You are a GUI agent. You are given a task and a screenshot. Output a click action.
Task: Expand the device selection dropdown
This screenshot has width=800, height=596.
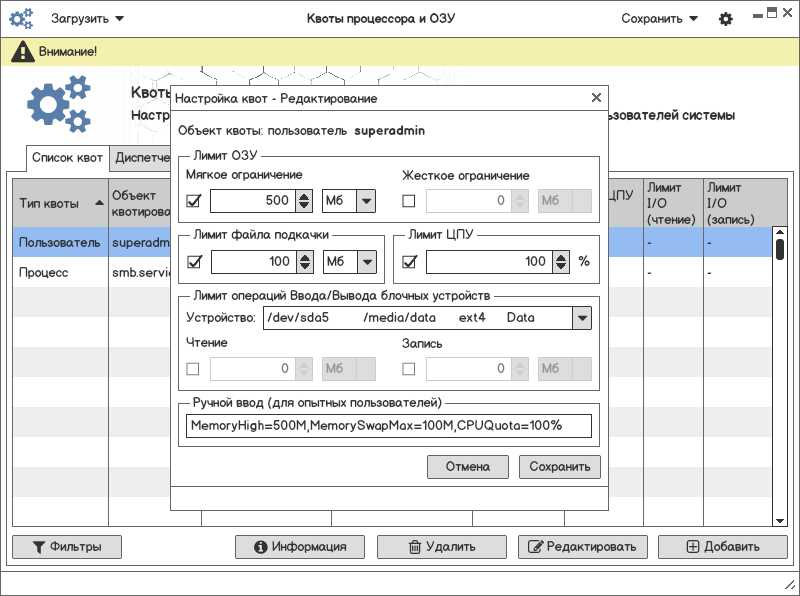(x=581, y=318)
